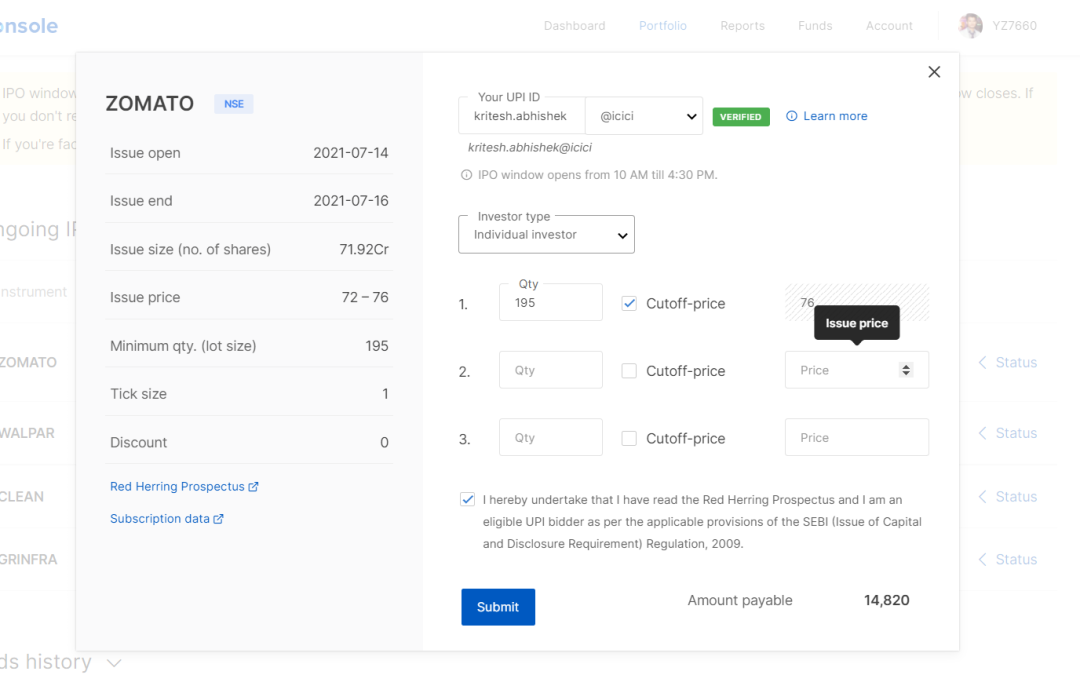
Task: Close the ZOMATO IPO dialog
Action: (x=934, y=72)
